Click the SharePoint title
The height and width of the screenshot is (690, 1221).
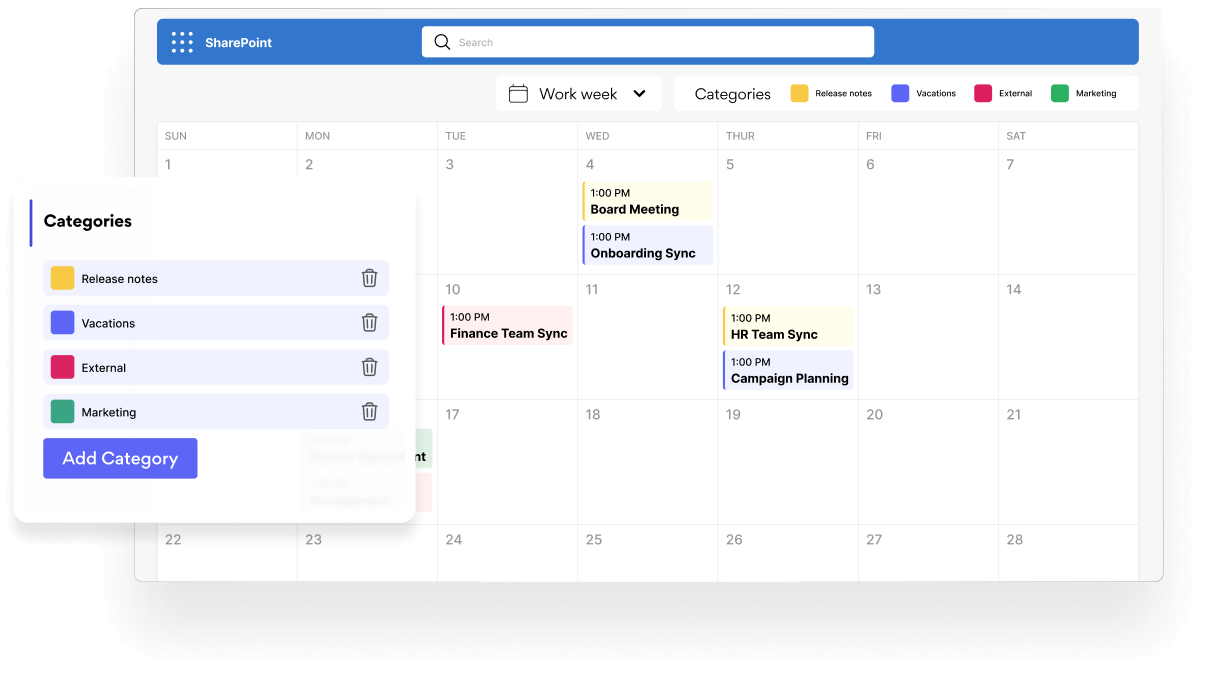click(238, 43)
